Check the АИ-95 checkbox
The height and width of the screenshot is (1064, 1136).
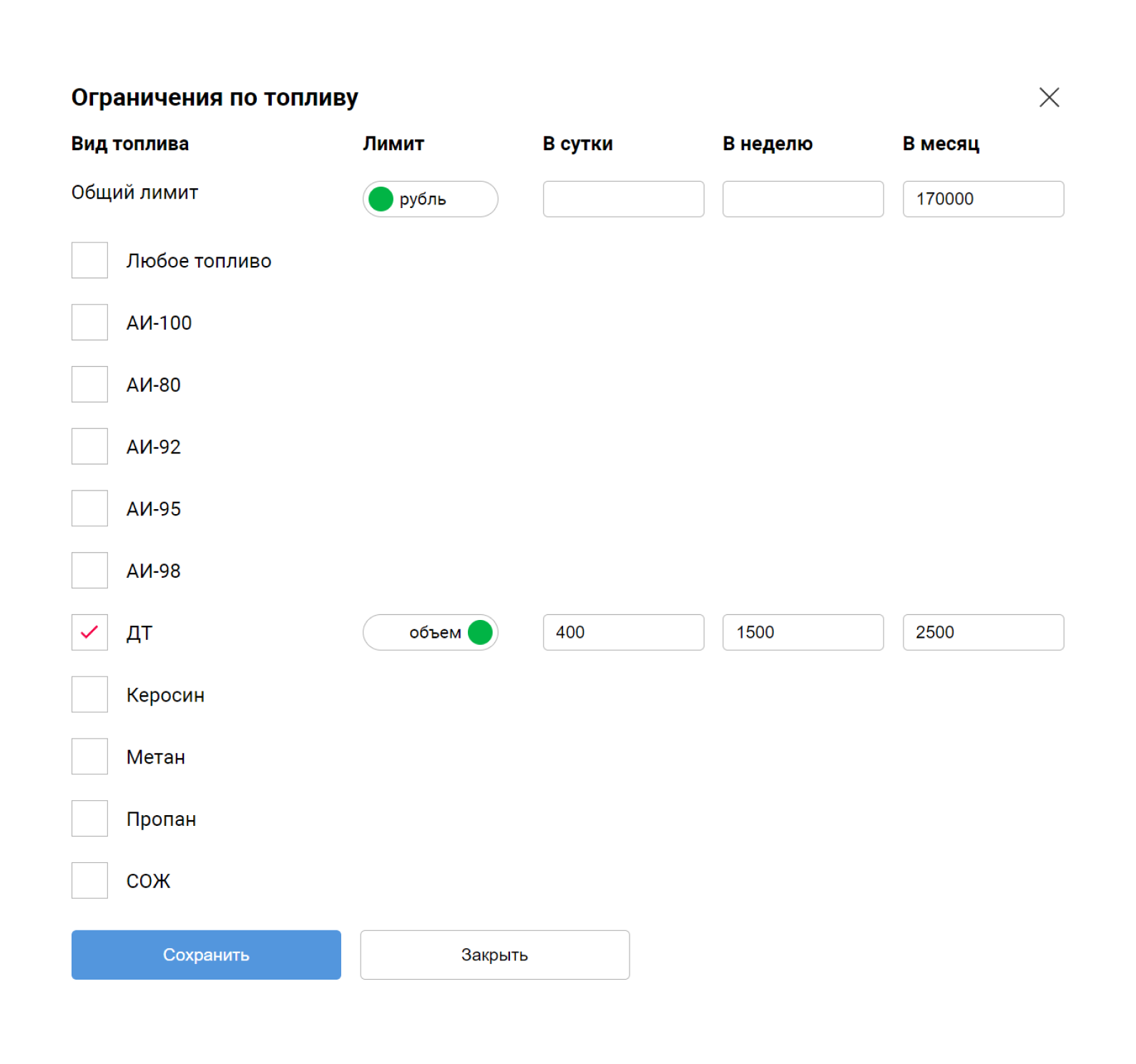89,508
